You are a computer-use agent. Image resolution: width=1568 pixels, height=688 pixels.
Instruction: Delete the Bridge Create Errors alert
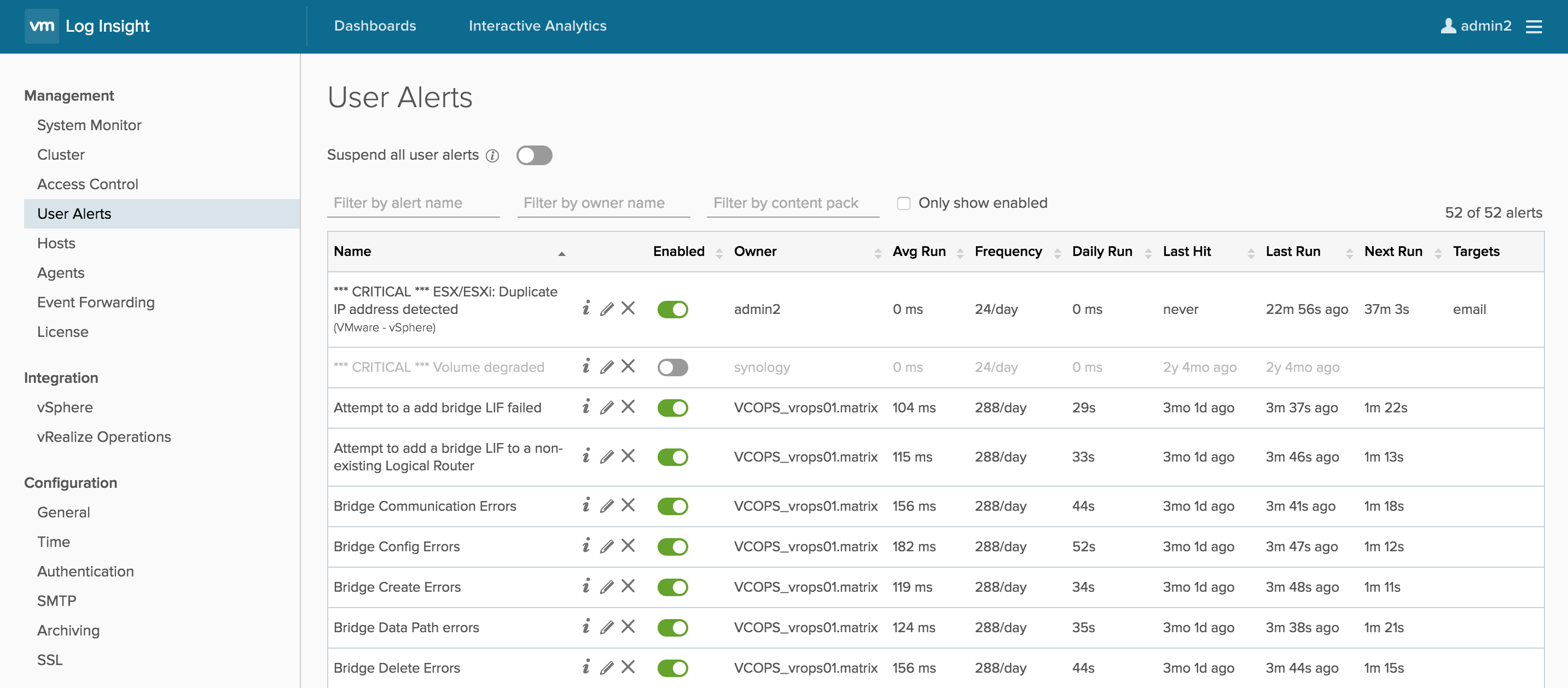pyautogui.click(x=628, y=586)
